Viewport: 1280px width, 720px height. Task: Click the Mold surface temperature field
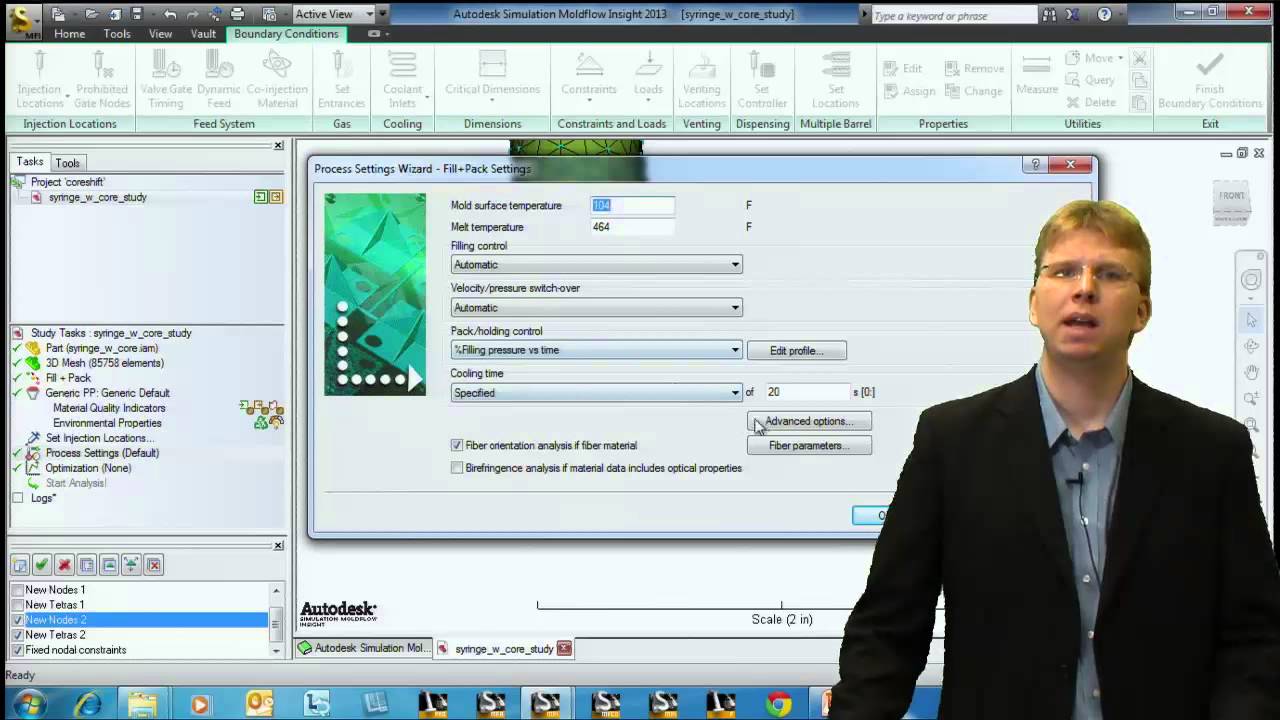(632, 206)
